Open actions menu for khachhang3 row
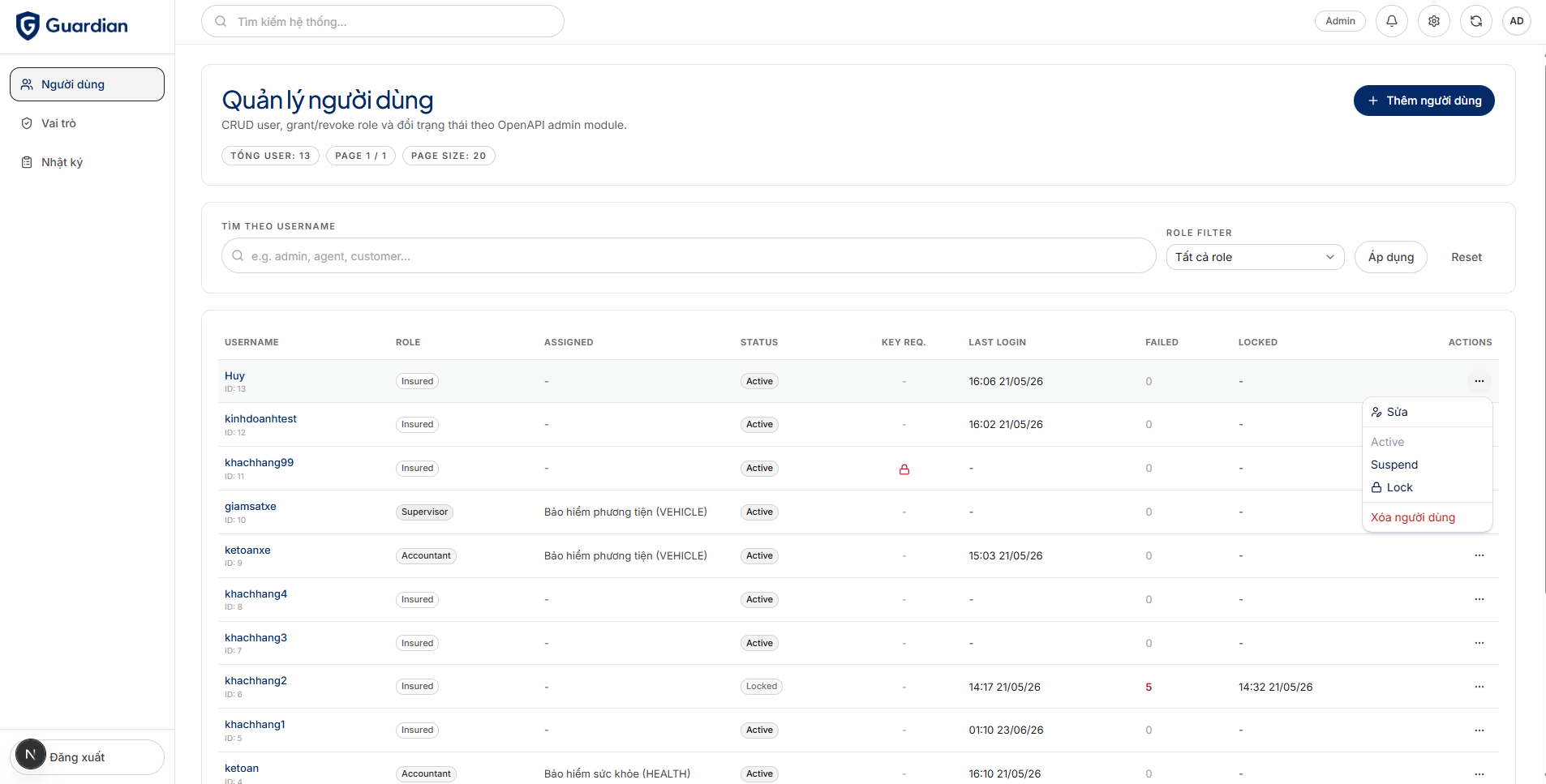 [x=1479, y=643]
